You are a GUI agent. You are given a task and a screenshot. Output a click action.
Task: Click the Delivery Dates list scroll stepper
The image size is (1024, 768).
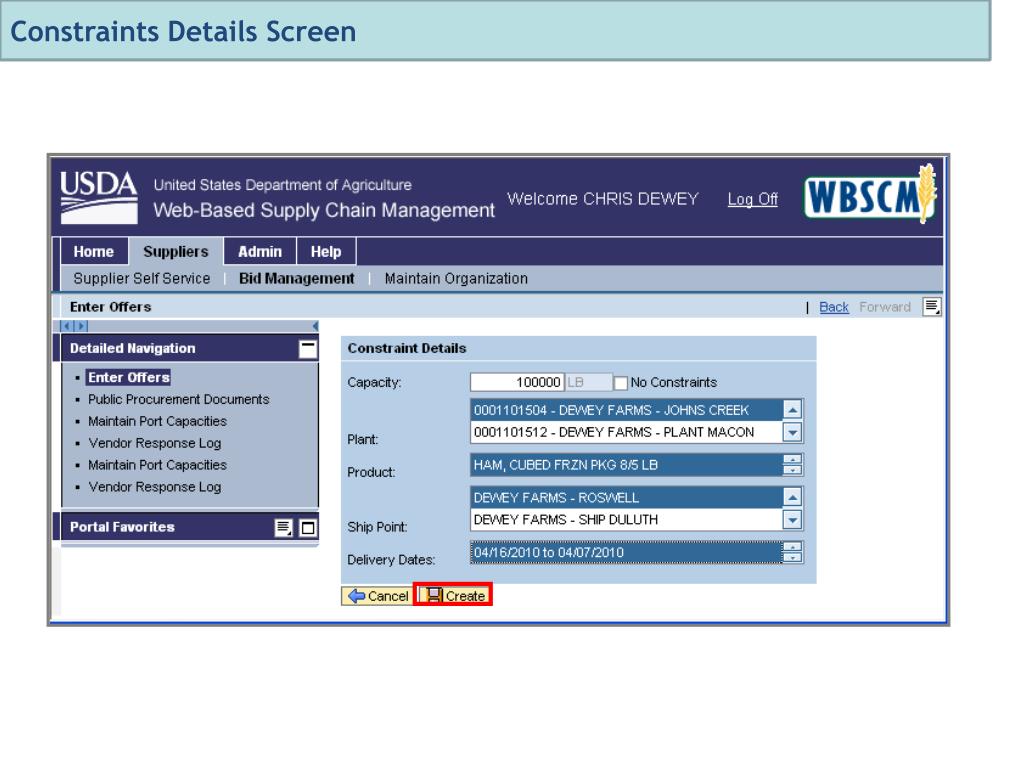click(792, 552)
